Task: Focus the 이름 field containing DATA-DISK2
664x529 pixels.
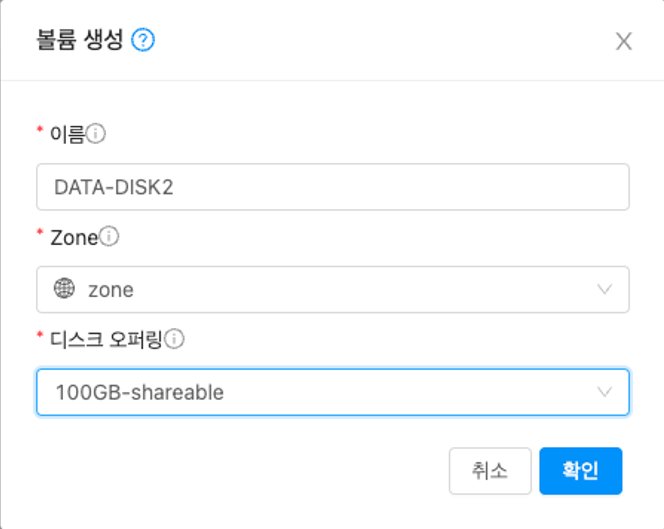Action: [x=332, y=187]
